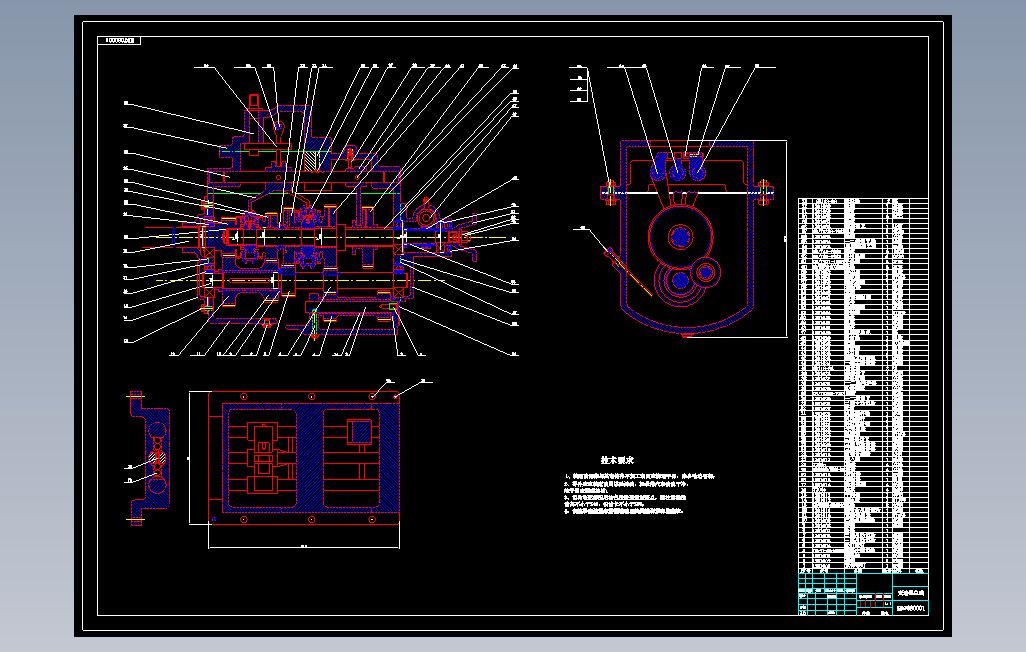Click the shift fork detail view at left

pyautogui.click(x=149, y=458)
